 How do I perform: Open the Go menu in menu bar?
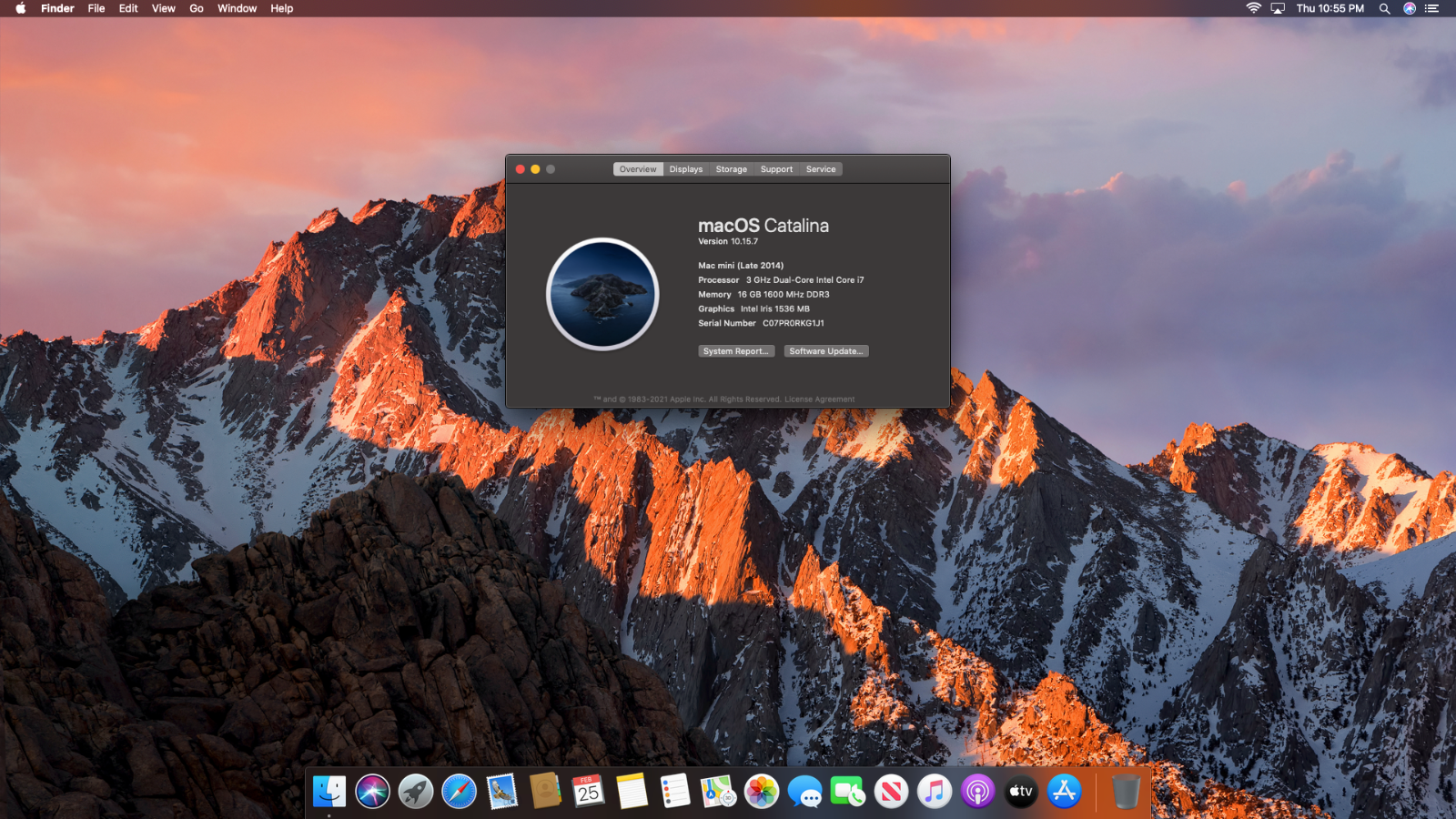coord(196,8)
